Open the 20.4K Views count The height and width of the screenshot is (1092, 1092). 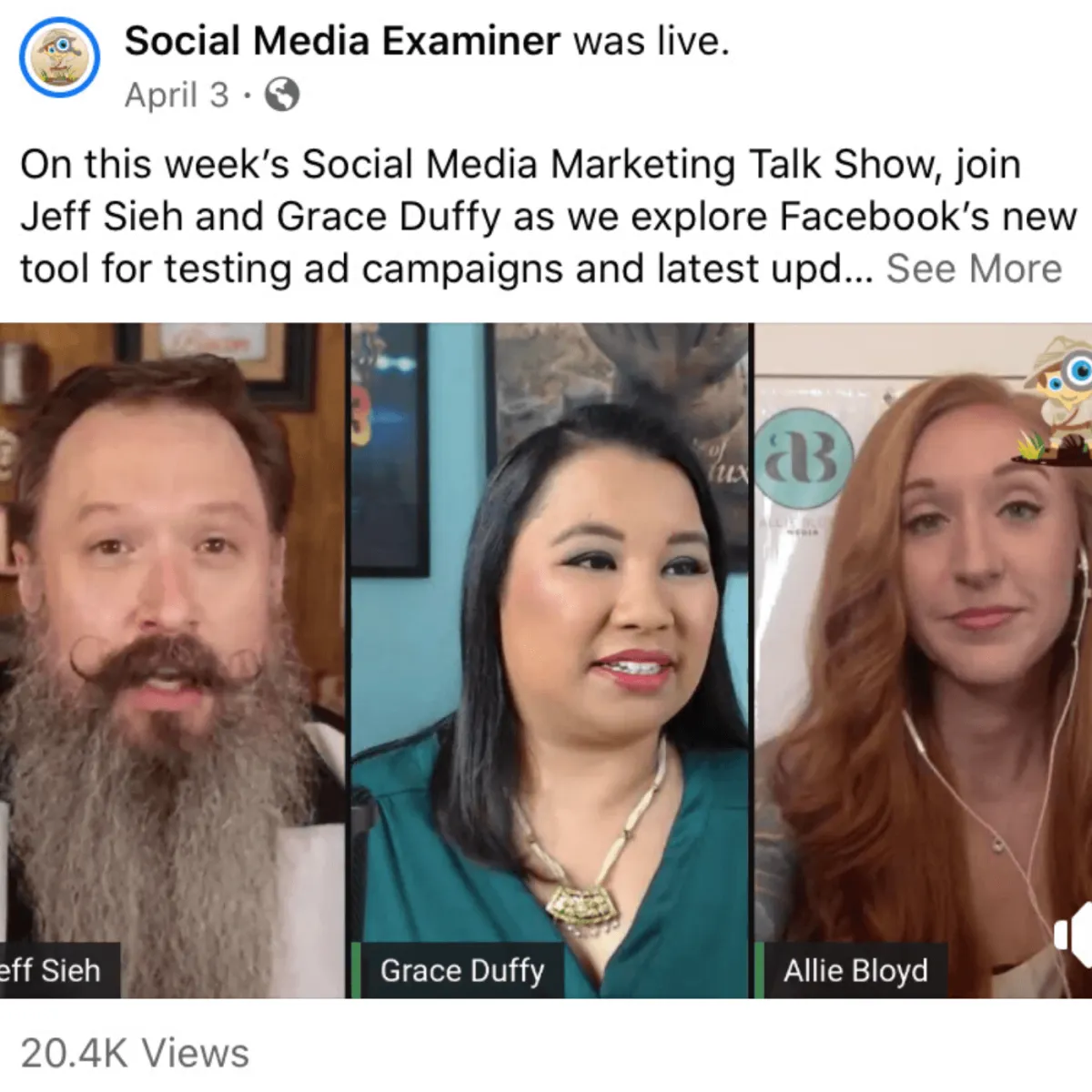point(135,1053)
